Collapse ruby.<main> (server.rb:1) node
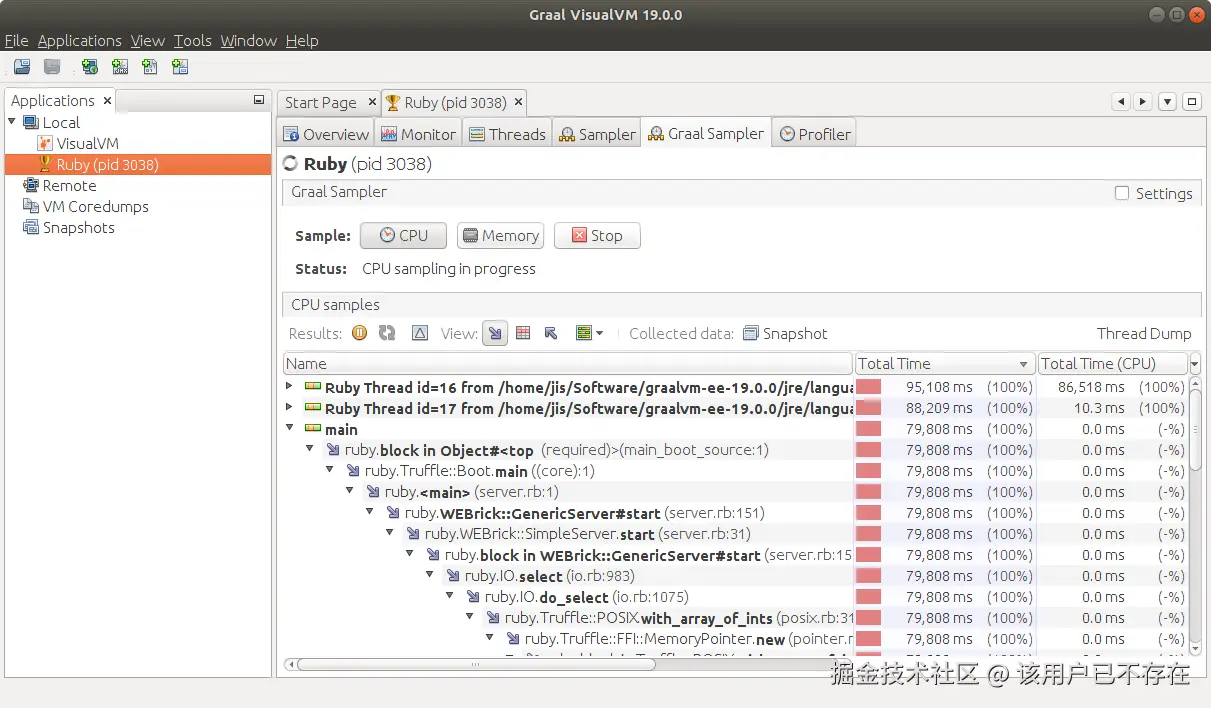This screenshot has height=708, width=1211. (x=350, y=491)
